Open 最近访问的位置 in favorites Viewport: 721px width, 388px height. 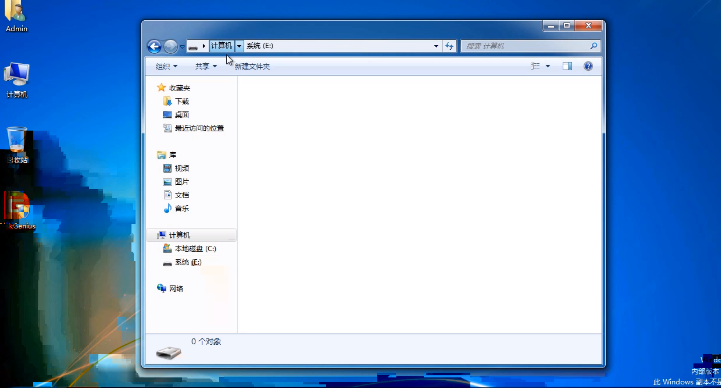click(x=199, y=128)
